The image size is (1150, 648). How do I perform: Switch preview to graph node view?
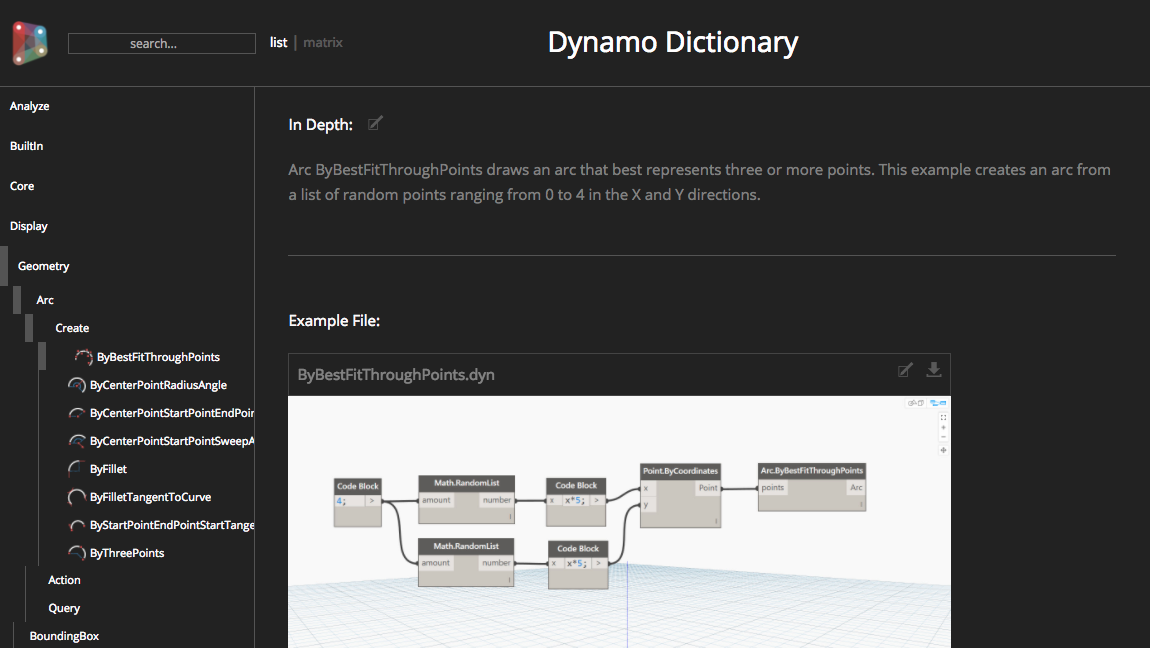pyautogui.click(x=938, y=403)
